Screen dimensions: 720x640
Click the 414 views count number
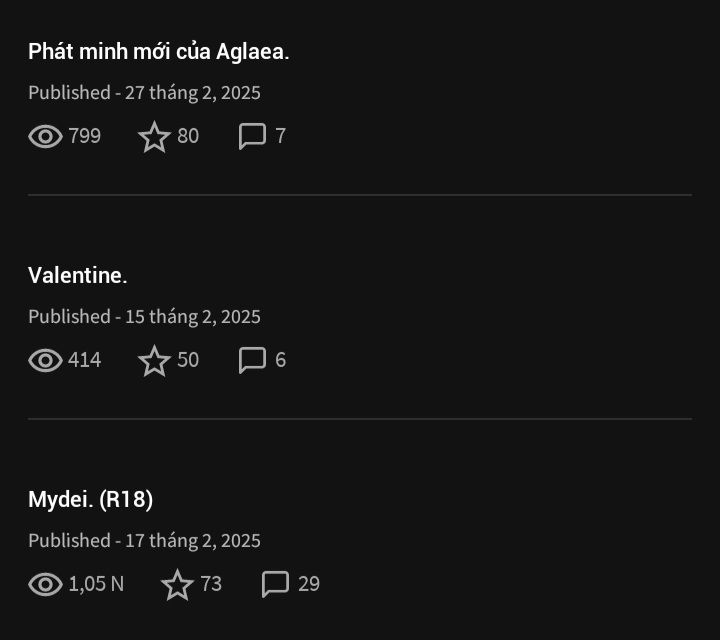84,360
